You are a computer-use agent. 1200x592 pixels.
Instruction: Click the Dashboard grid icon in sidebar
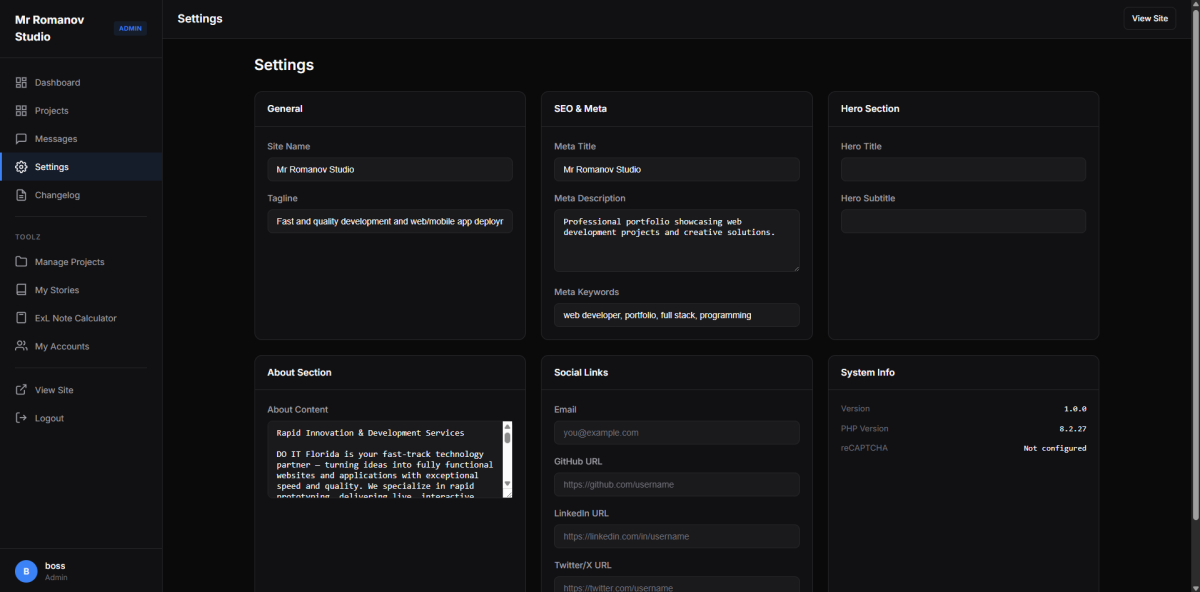pos(21,83)
